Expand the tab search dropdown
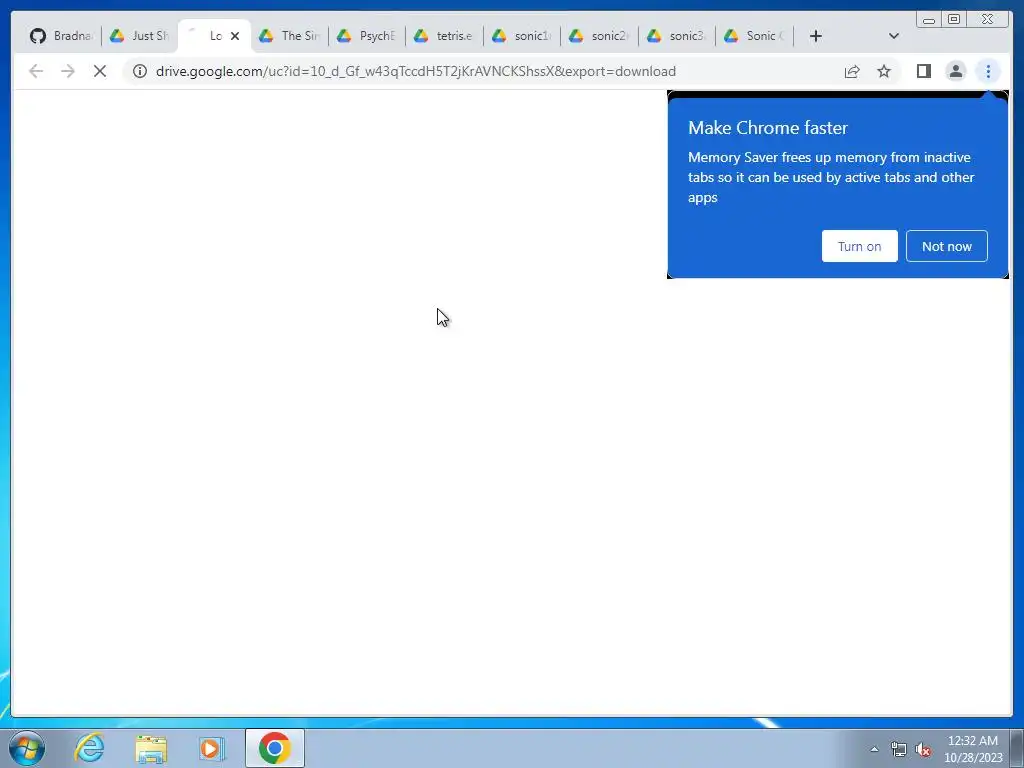This screenshot has width=1024, height=768. pyautogui.click(x=894, y=36)
